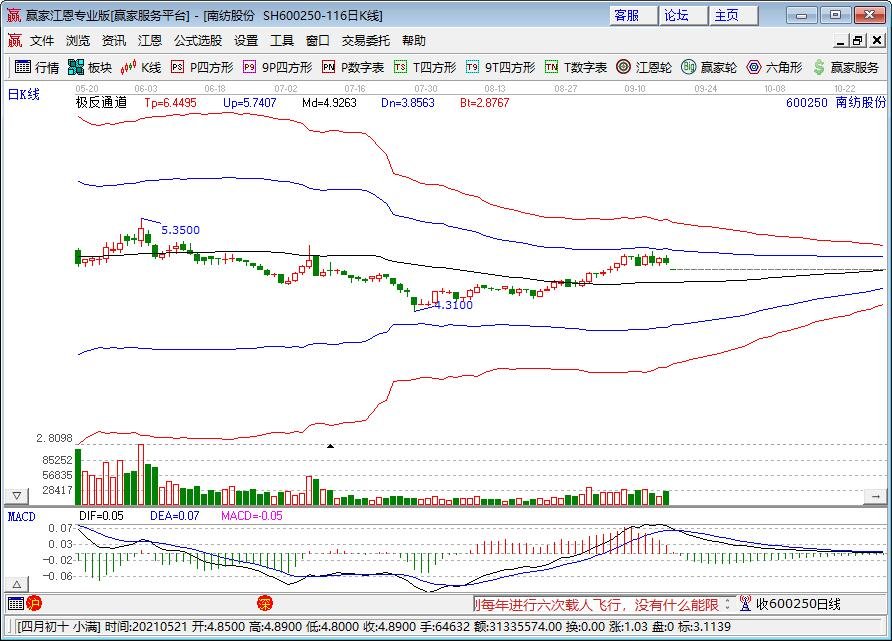
Task: Click the Bt=2.8767 indicator value
Action: pos(484,103)
